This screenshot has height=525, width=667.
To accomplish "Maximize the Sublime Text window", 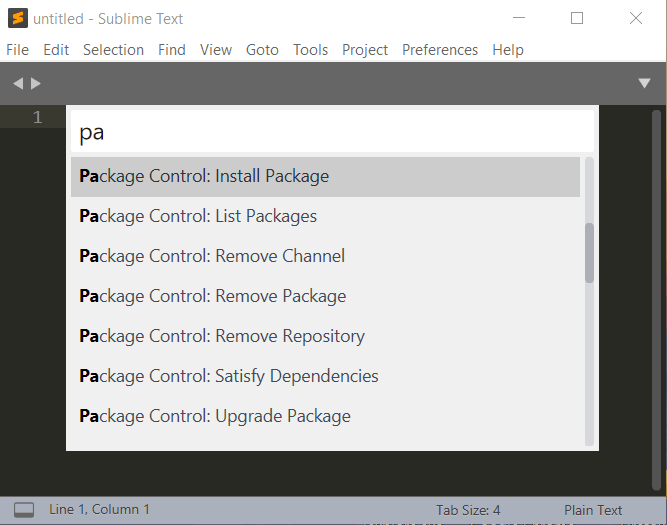I will [x=577, y=18].
